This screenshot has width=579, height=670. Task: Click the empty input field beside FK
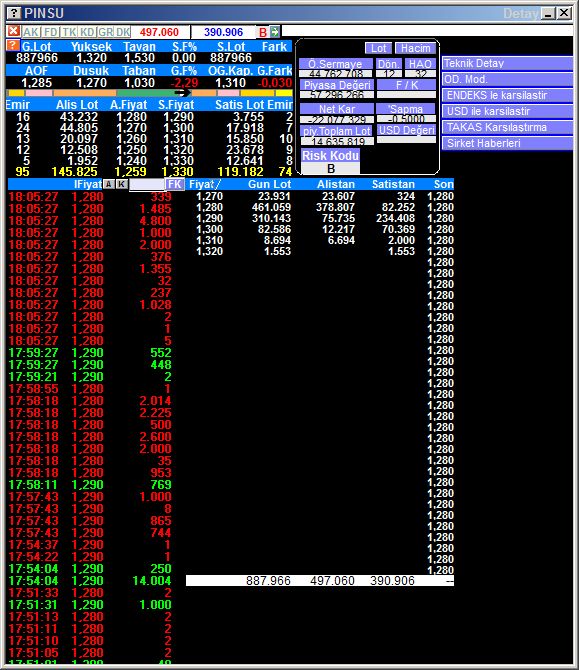pos(147,185)
